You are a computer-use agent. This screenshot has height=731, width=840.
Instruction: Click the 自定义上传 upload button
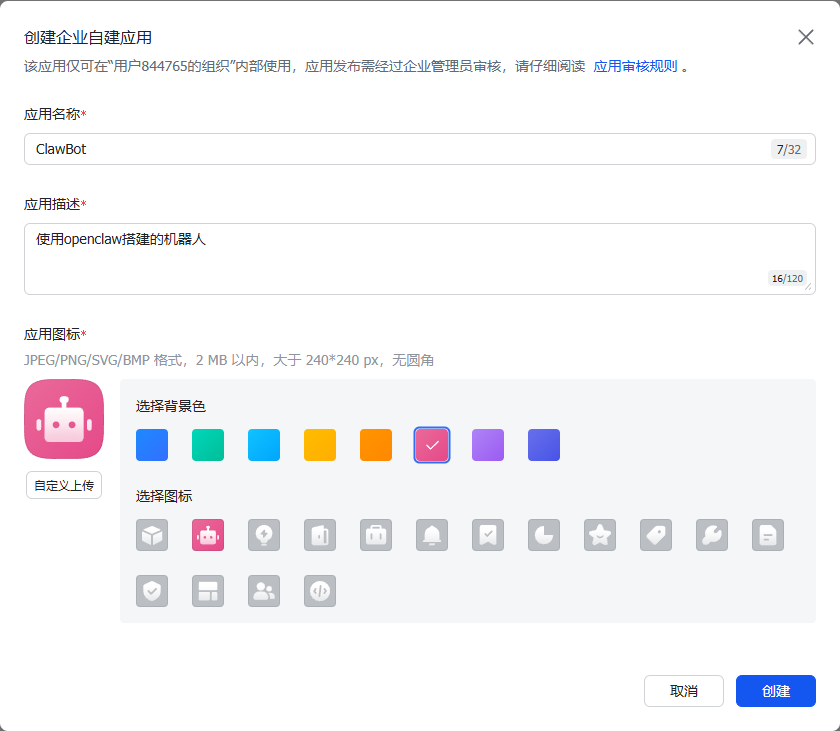coord(64,485)
